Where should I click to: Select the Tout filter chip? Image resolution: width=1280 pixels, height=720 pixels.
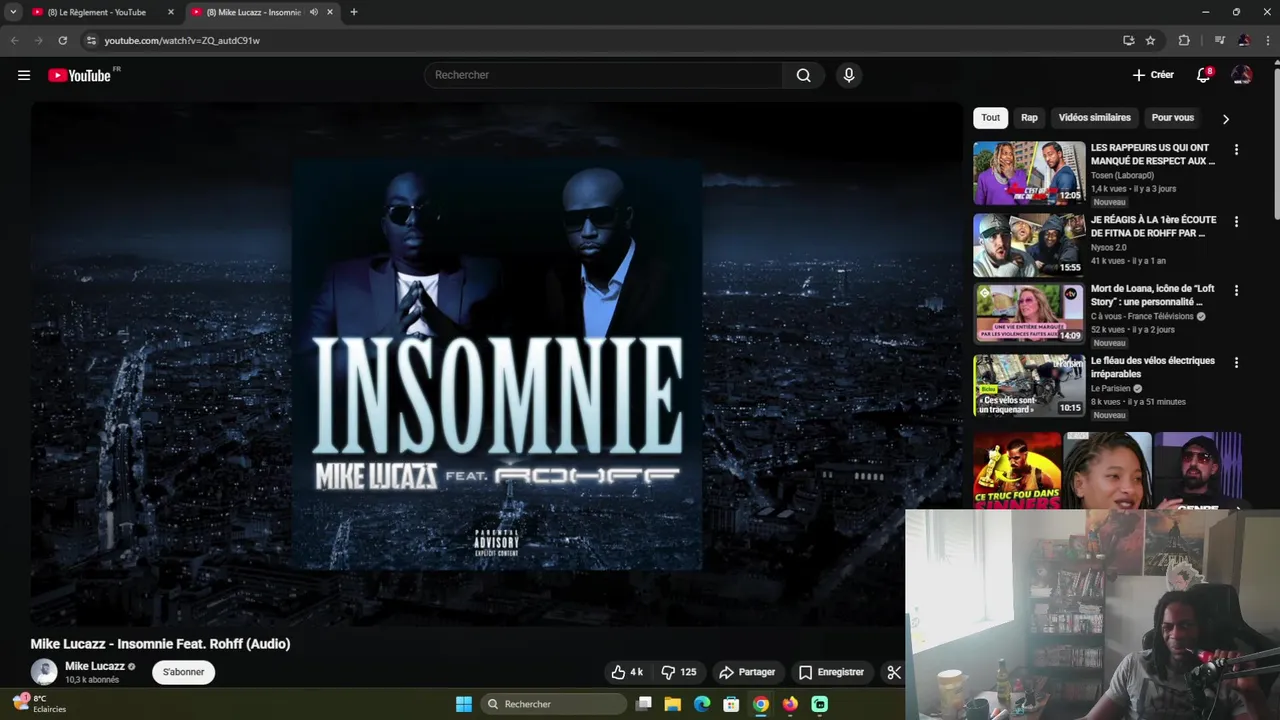[990, 117]
